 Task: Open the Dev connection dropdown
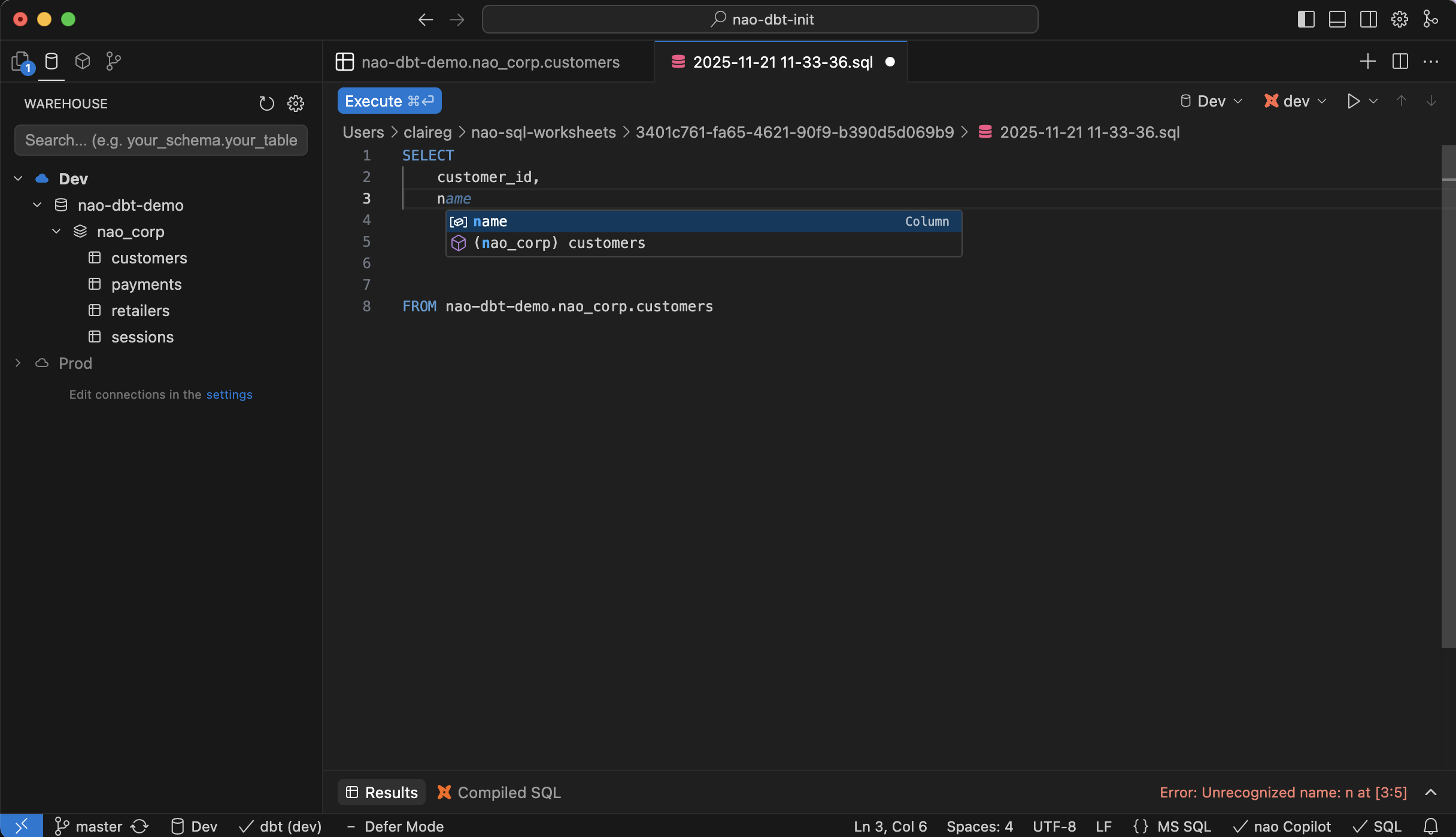click(1209, 101)
